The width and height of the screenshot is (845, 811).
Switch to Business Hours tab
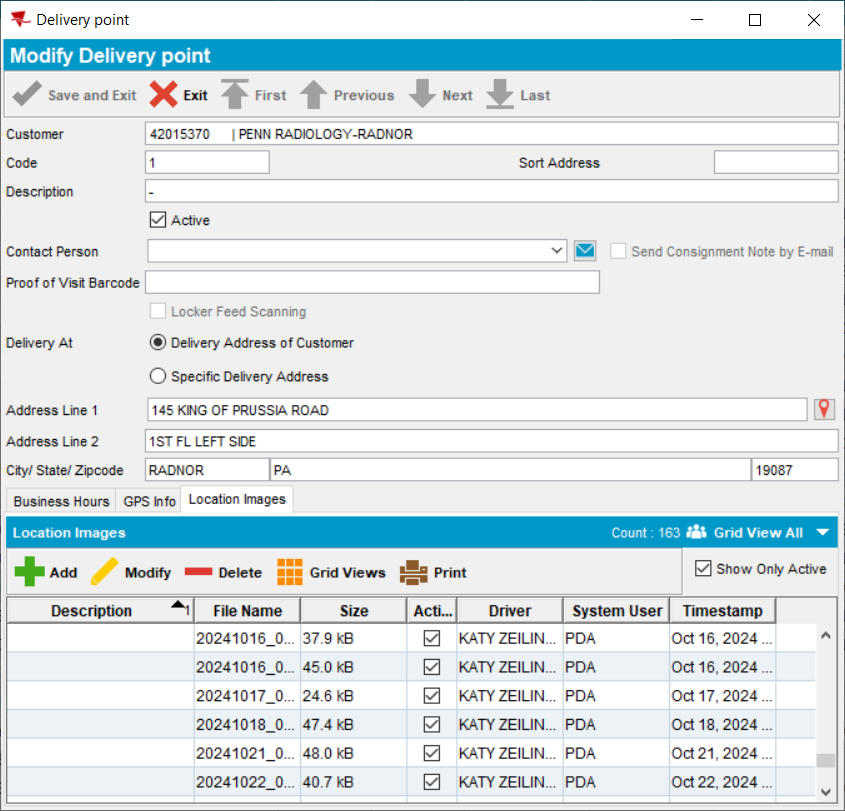(x=61, y=501)
